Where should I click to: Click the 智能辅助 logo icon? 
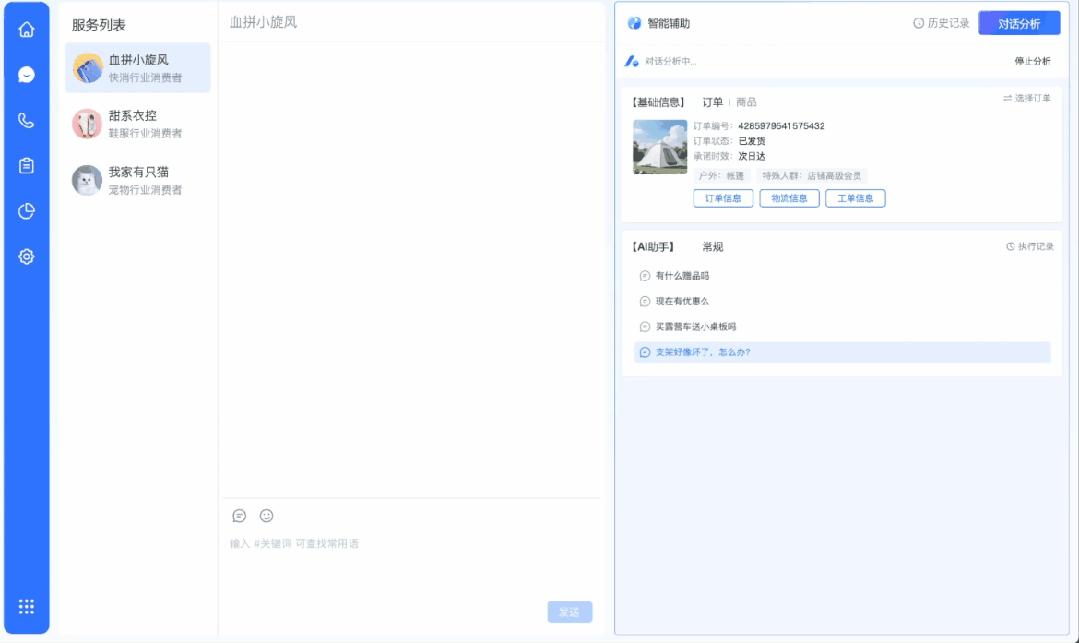(x=634, y=23)
